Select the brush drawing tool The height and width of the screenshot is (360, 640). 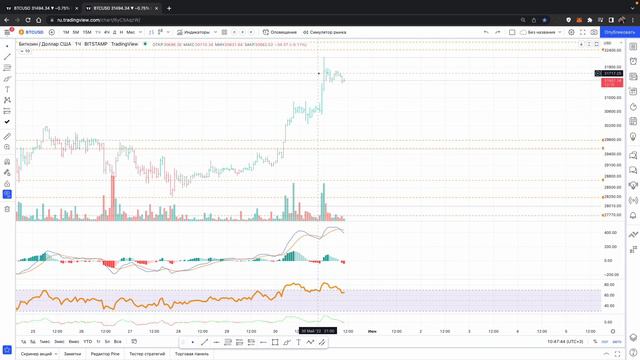7,78
